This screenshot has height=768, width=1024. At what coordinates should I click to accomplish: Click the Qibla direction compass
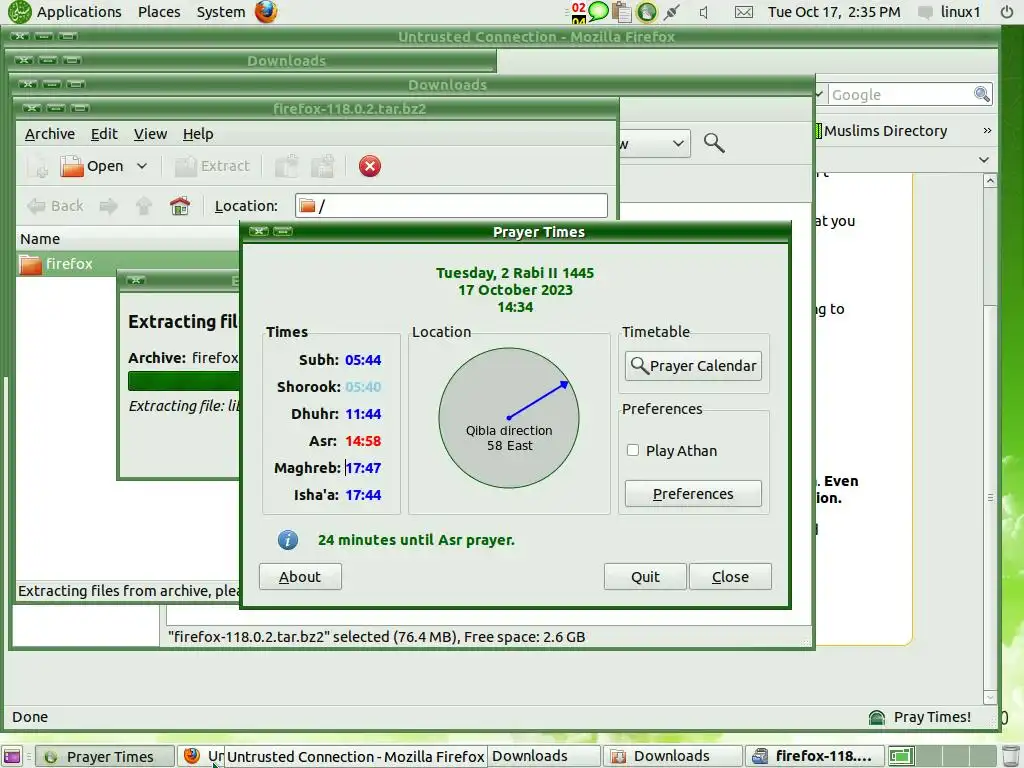pyautogui.click(x=509, y=418)
